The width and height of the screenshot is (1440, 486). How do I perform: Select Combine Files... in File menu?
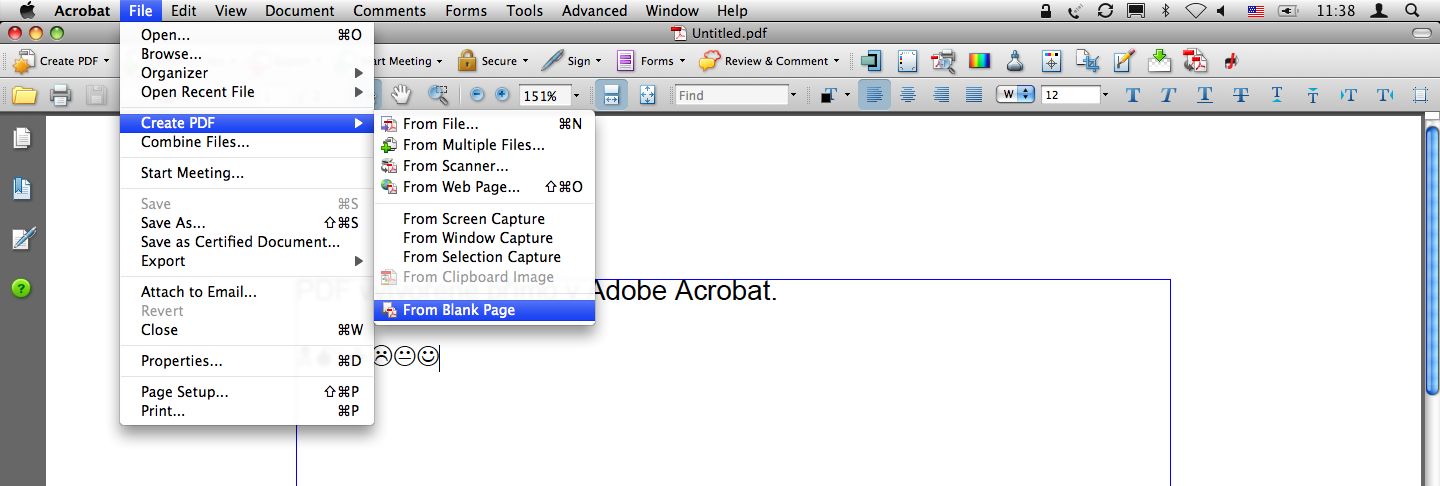[247, 142]
